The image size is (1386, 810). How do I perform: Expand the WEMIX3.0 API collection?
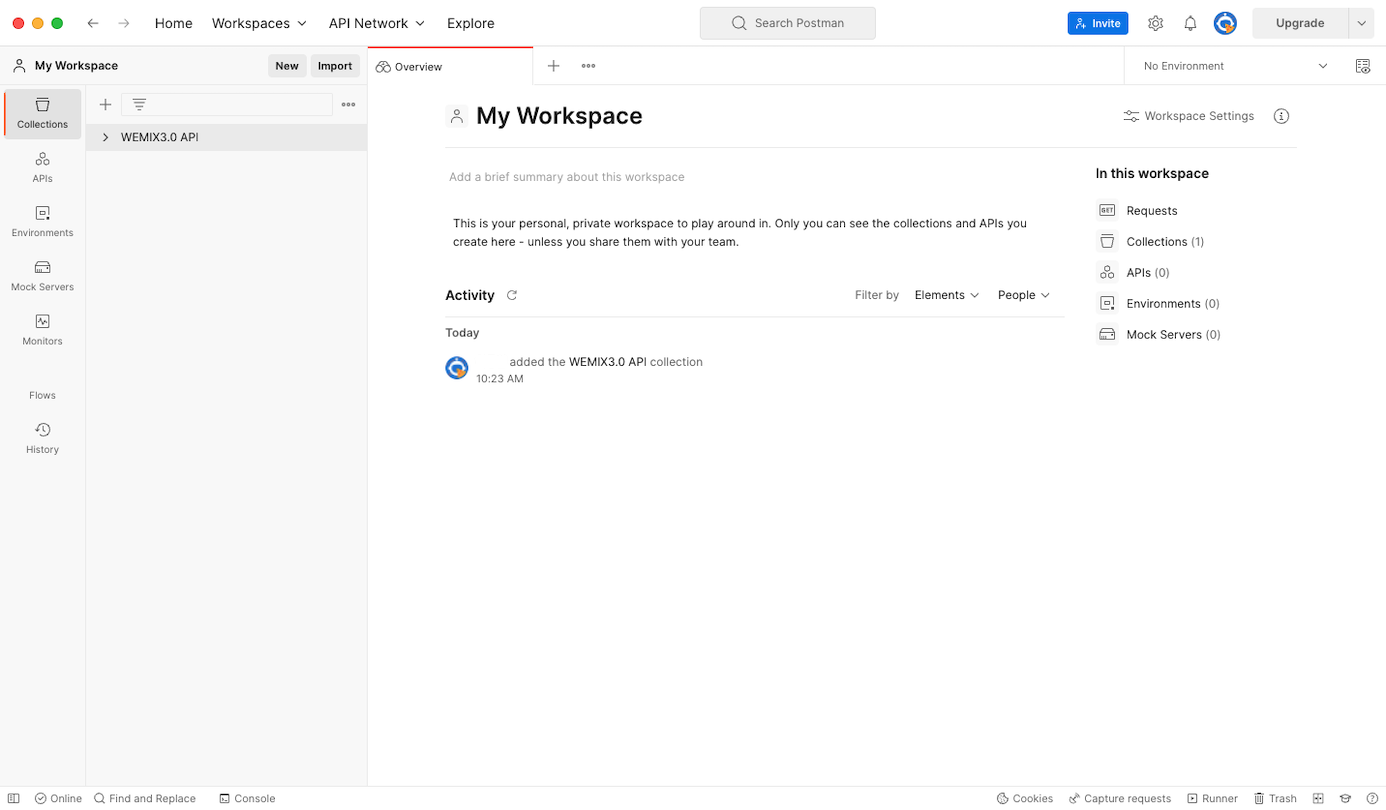pos(105,137)
